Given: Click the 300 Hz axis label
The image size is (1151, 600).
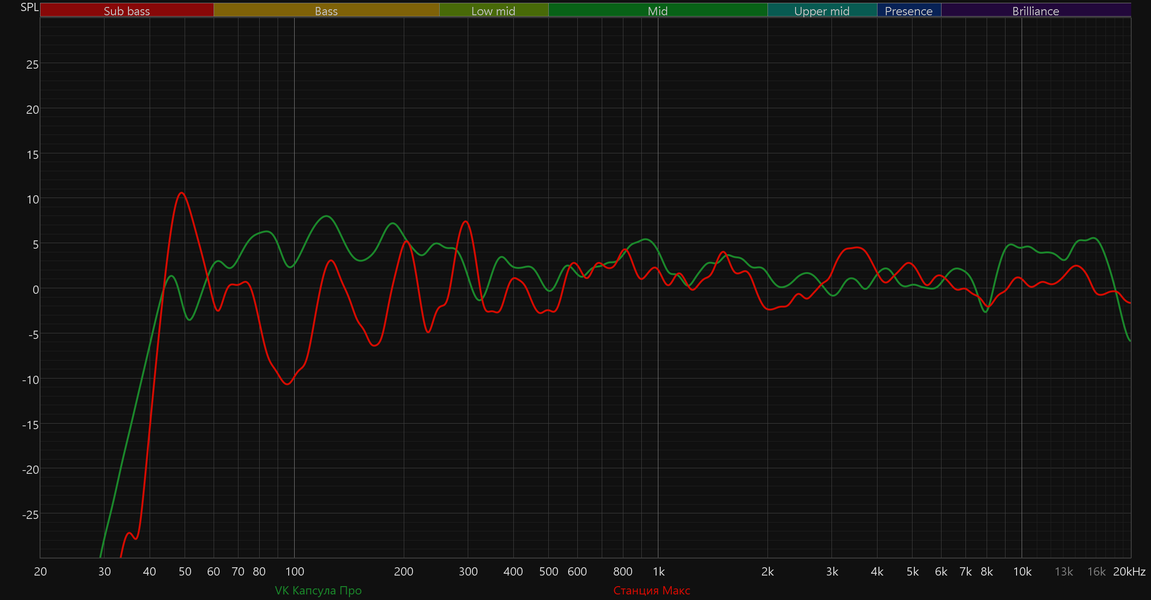Looking at the screenshot, I should (468, 572).
